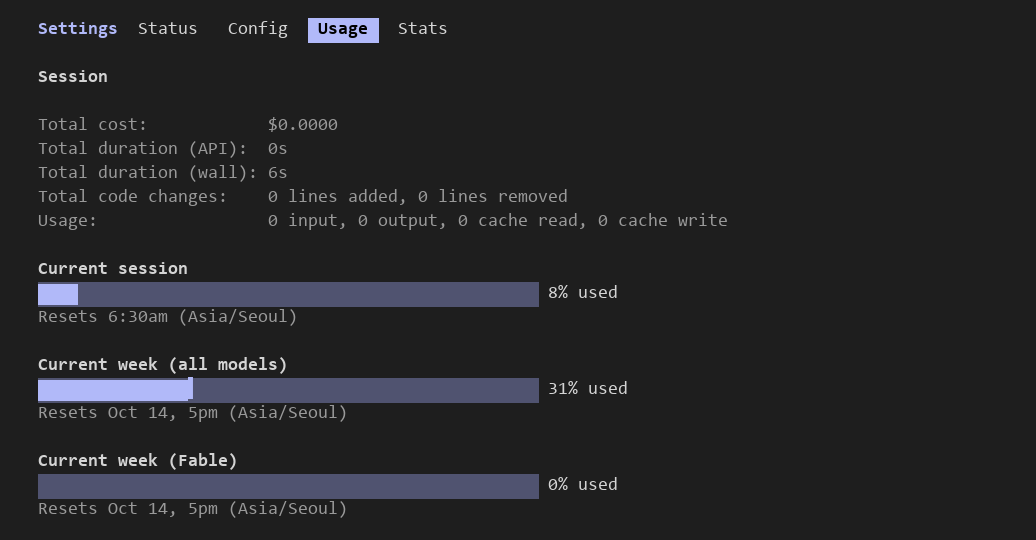This screenshot has width=1036, height=540.
Task: Select the Session section heading
Action: coord(73,77)
